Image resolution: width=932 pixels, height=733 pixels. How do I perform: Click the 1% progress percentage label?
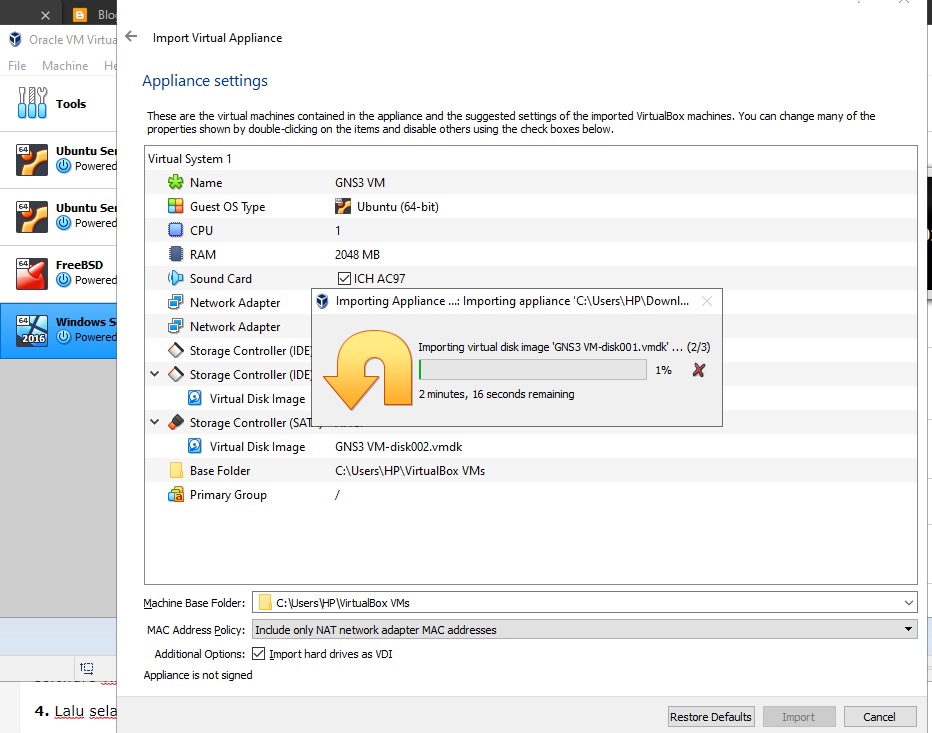pyautogui.click(x=663, y=370)
